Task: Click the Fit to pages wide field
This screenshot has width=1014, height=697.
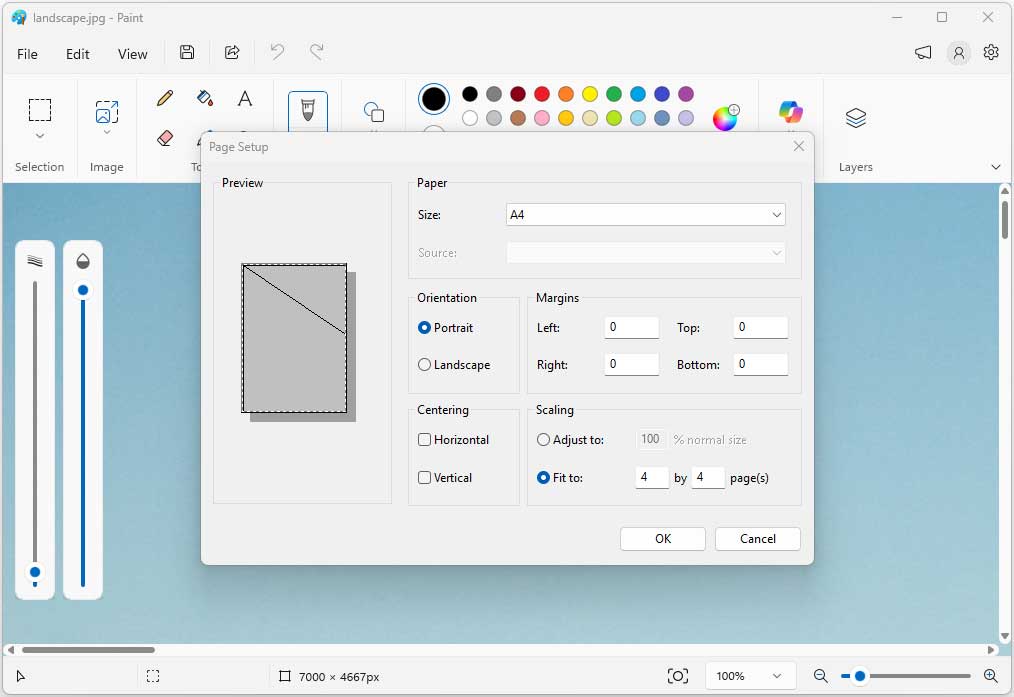Action: pos(652,477)
